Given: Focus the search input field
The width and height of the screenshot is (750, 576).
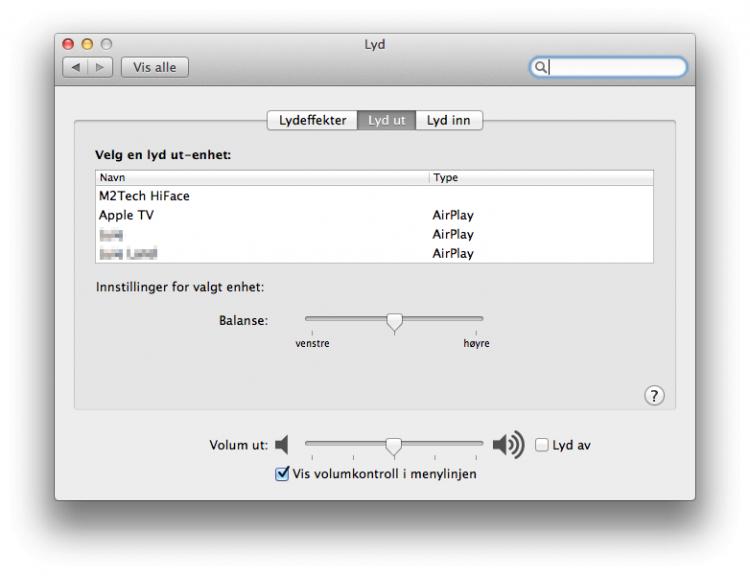Looking at the screenshot, I should (x=608, y=67).
